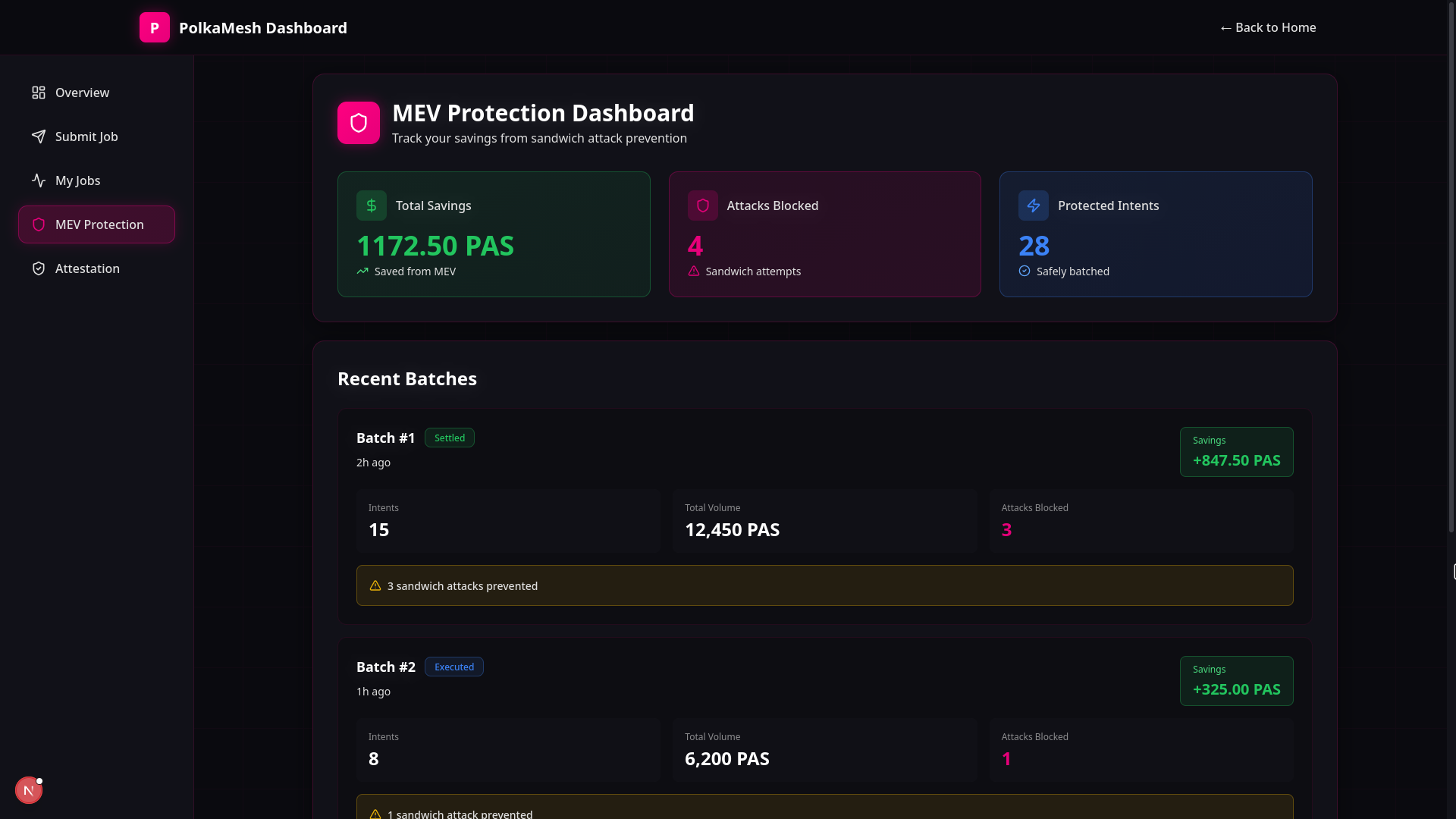Click the pink P logo icon
The image size is (1456, 819).
tap(154, 27)
